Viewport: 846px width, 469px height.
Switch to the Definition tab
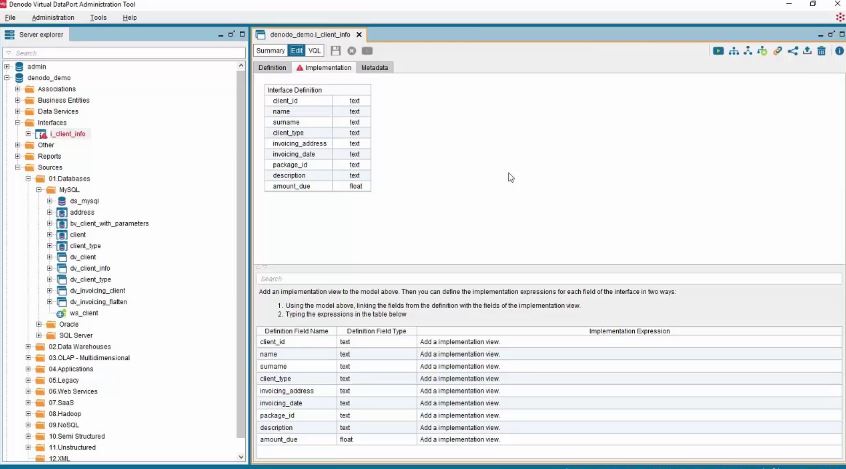point(272,67)
